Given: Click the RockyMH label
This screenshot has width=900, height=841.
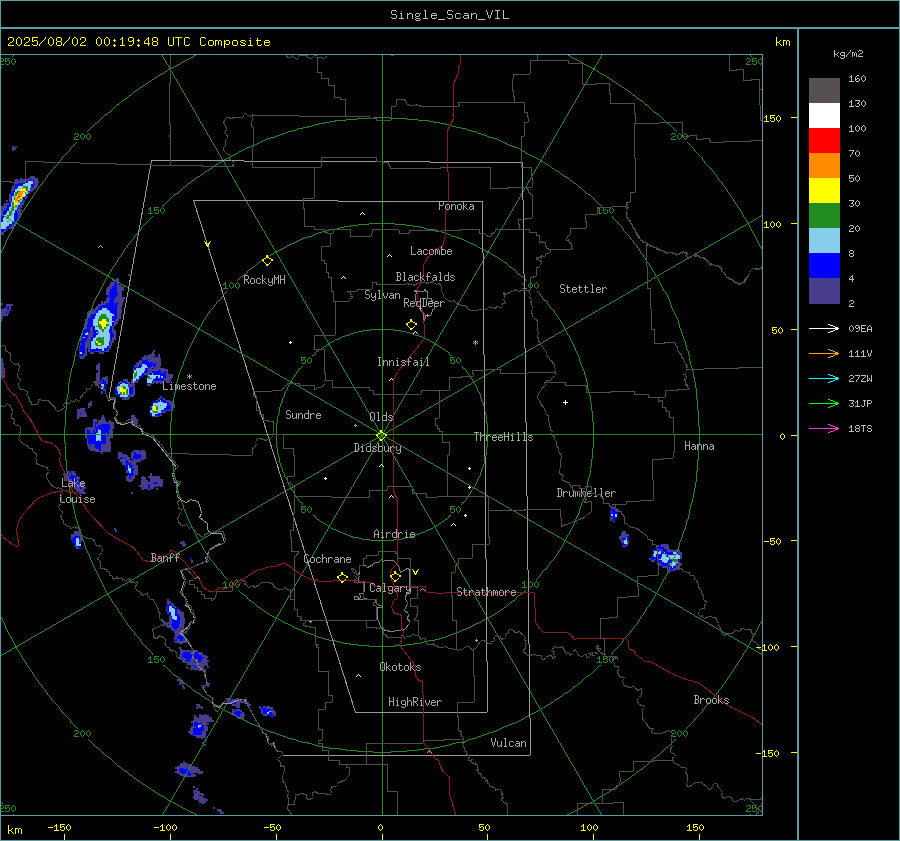Looking at the screenshot, I should click(x=264, y=280).
